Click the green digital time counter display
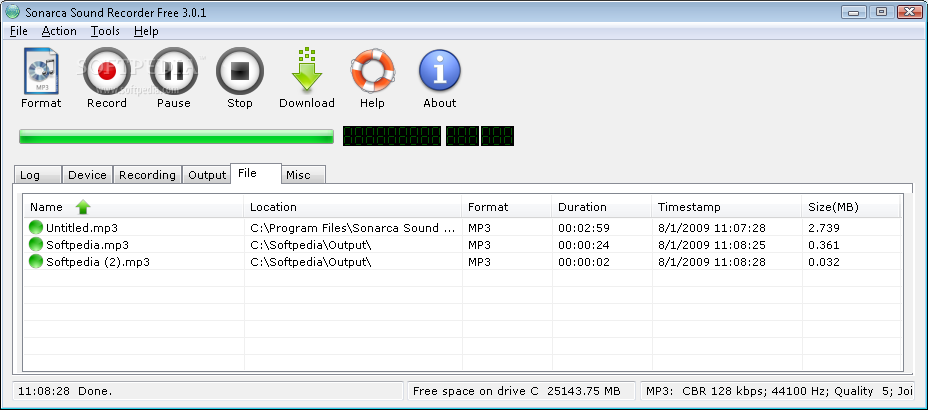Viewport: 928px width, 410px height. click(428, 136)
